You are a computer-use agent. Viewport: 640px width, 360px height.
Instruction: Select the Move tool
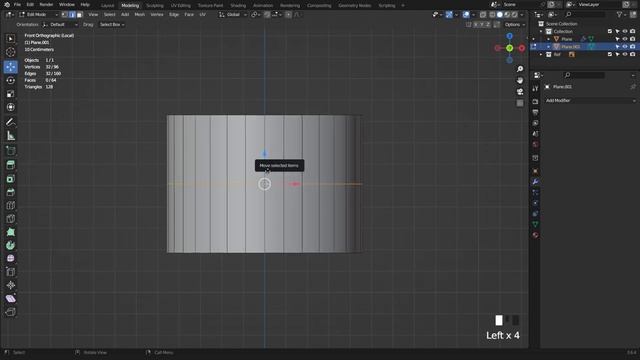[x=11, y=67]
